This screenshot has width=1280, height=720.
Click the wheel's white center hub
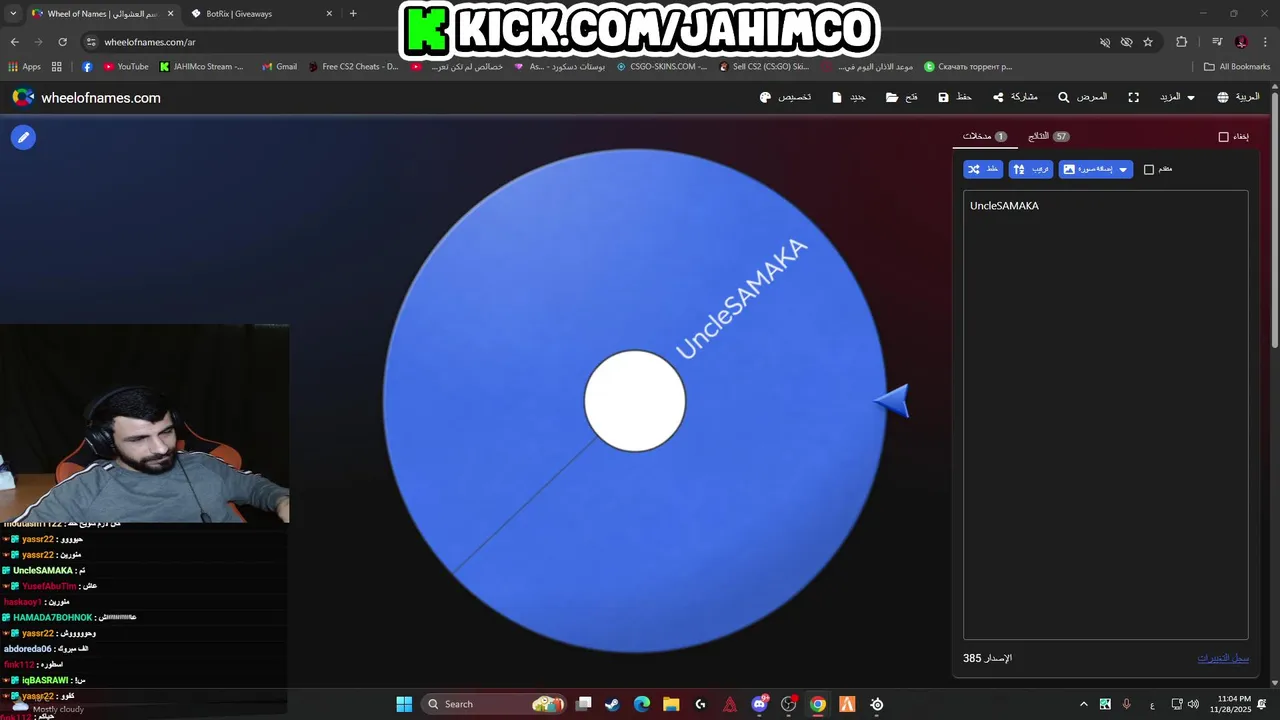pos(635,401)
